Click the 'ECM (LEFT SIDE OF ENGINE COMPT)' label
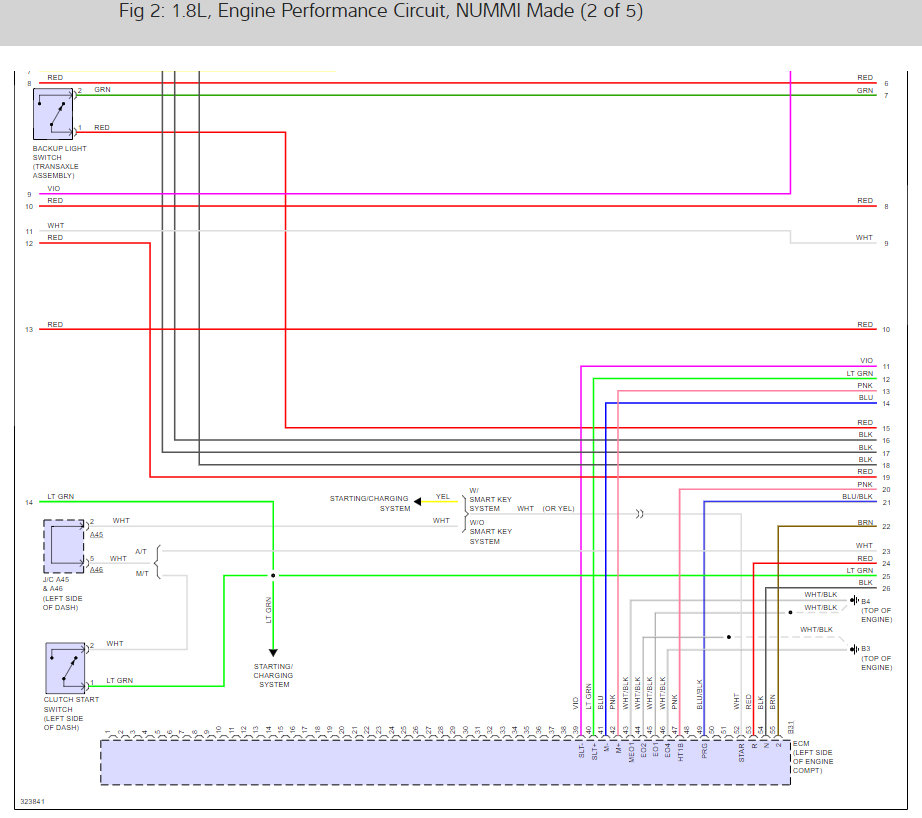 coord(813,757)
